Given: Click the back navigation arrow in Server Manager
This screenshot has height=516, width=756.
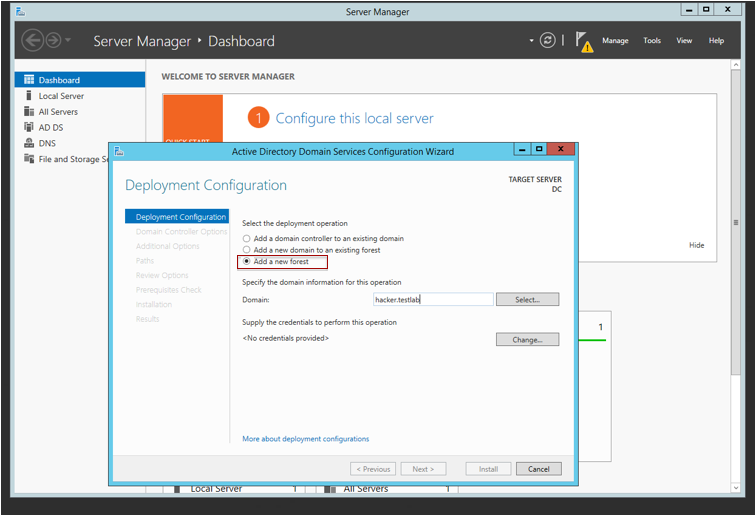Looking at the screenshot, I should [x=33, y=41].
